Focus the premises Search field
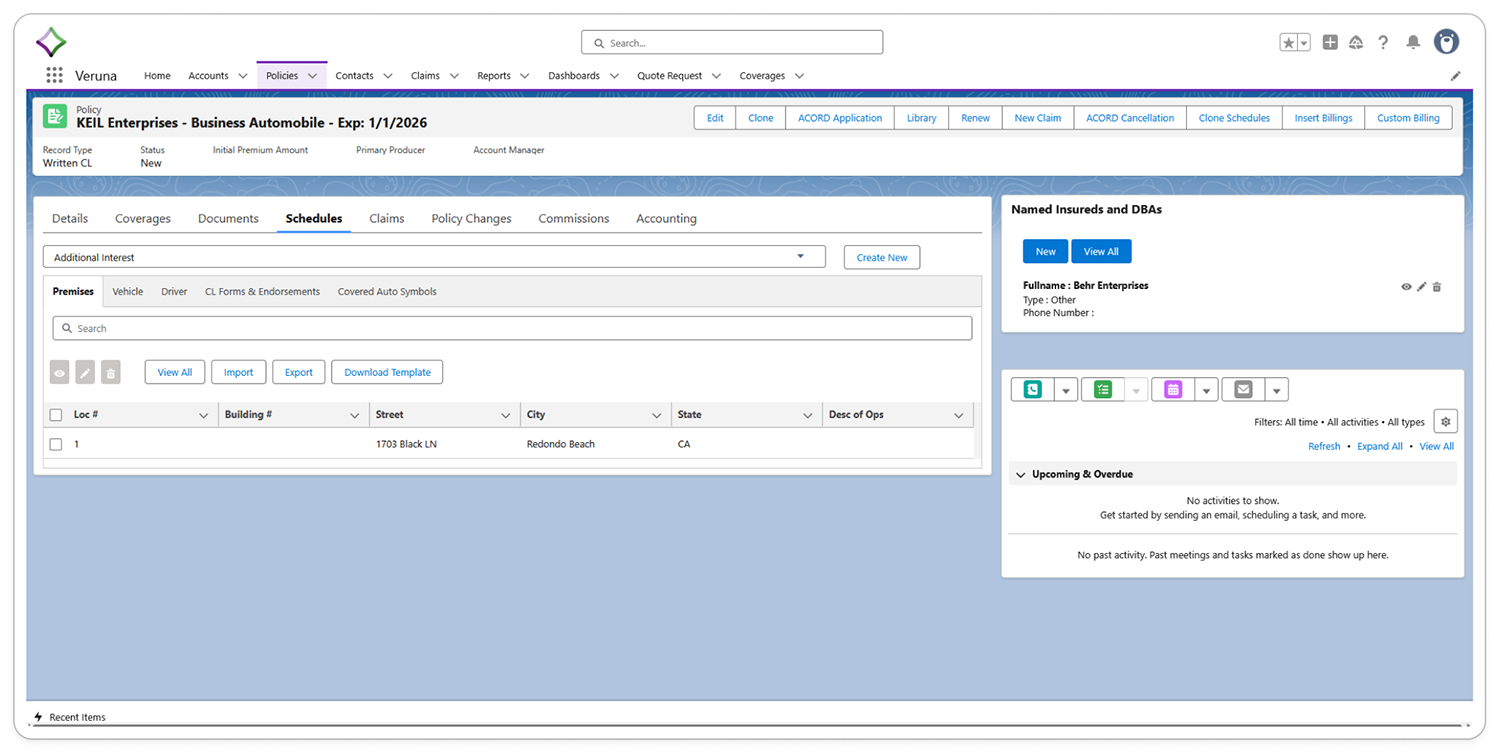Image resolution: width=1500 pixels, height=753 pixels. 512,328
